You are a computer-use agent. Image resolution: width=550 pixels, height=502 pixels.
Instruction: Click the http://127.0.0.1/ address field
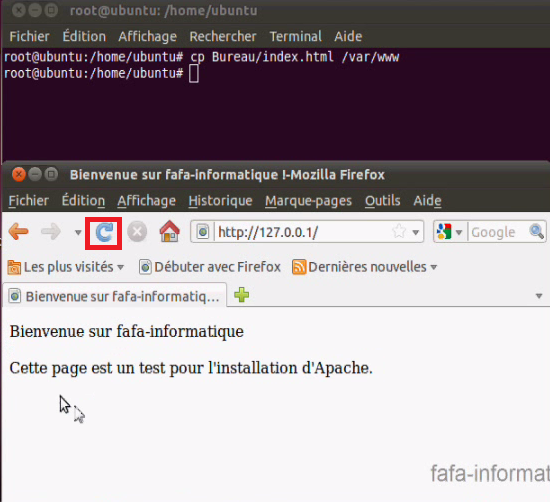click(x=303, y=232)
